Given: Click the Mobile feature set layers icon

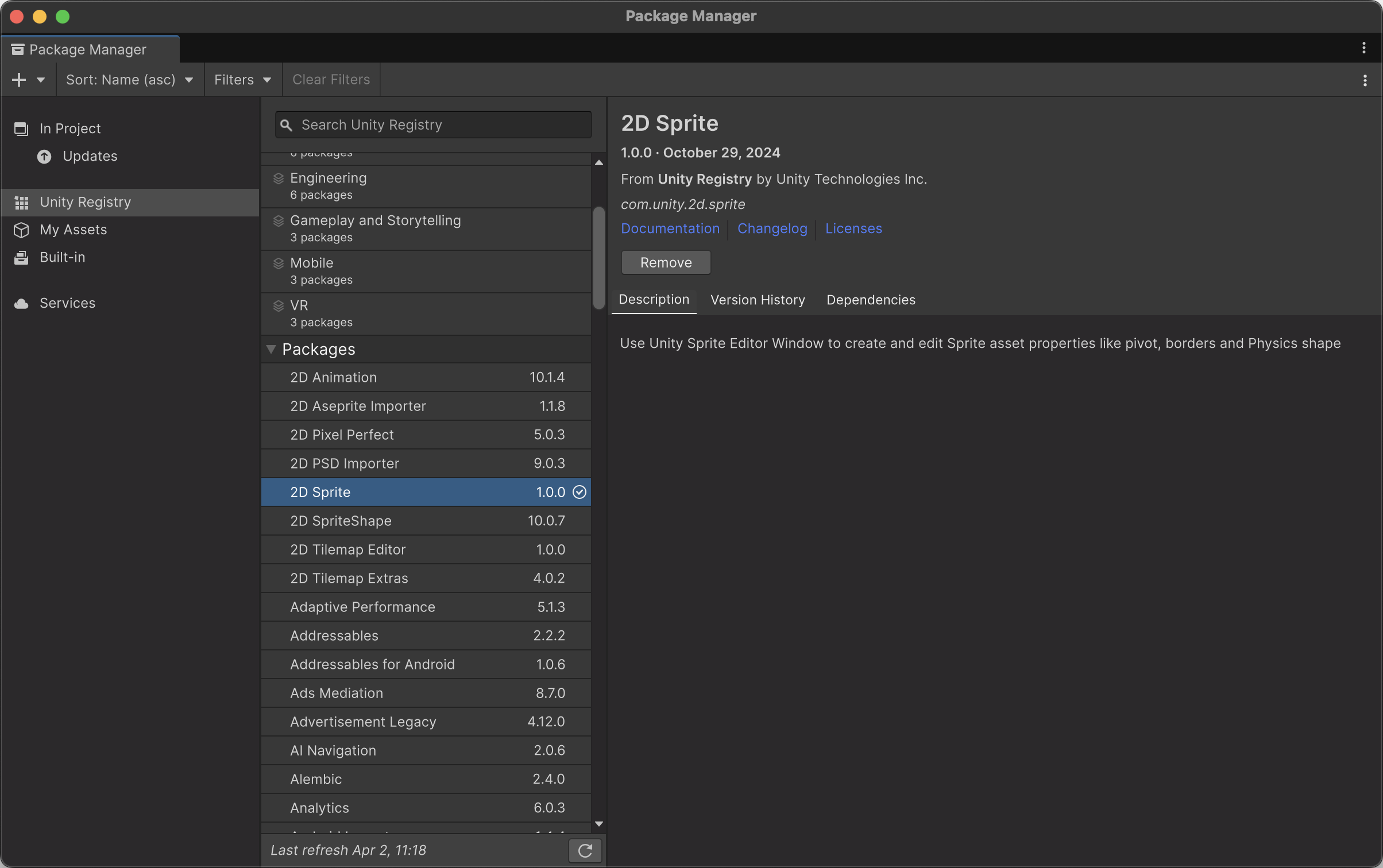Looking at the screenshot, I should pos(279,263).
